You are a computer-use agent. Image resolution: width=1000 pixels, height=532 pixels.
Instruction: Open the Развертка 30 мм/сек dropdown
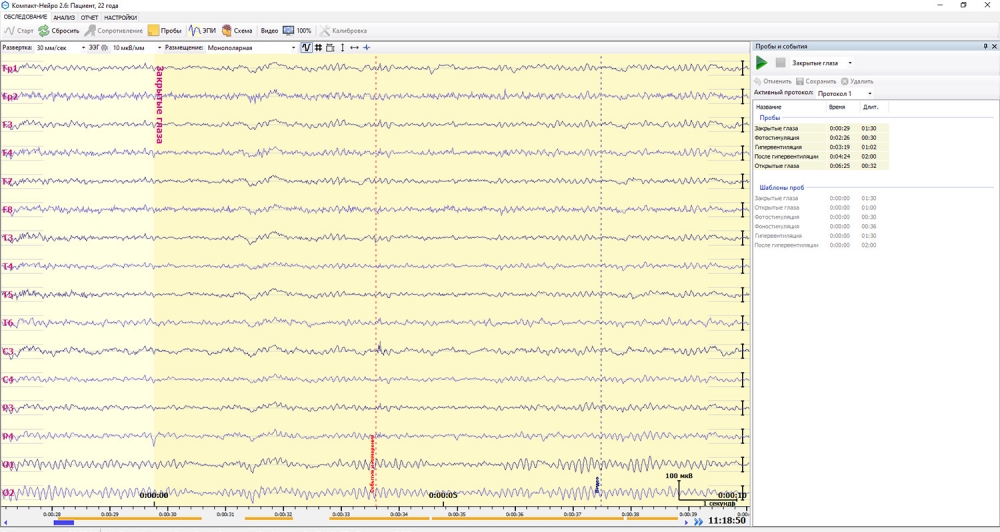(82, 48)
